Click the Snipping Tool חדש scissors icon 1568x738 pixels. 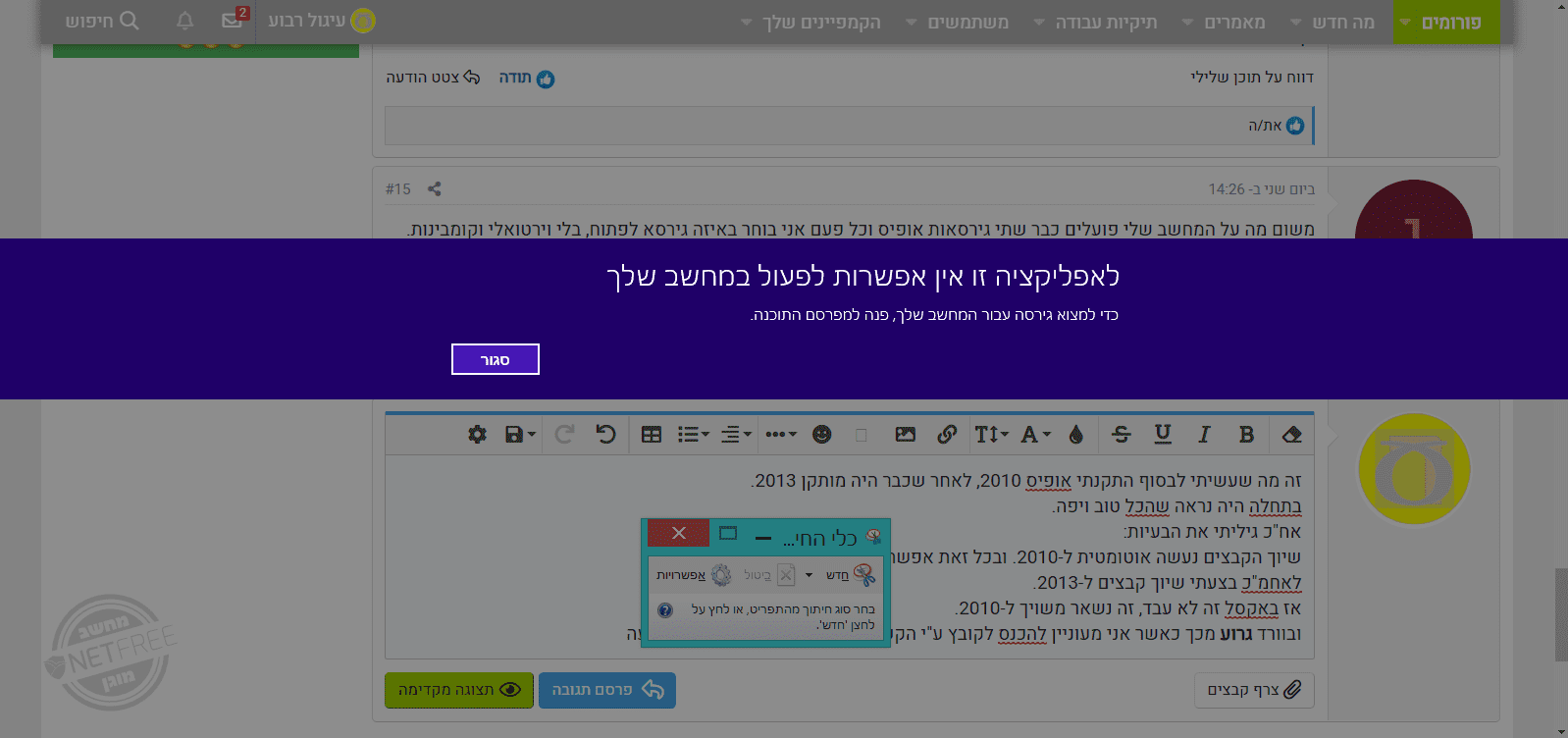pos(863,575)
